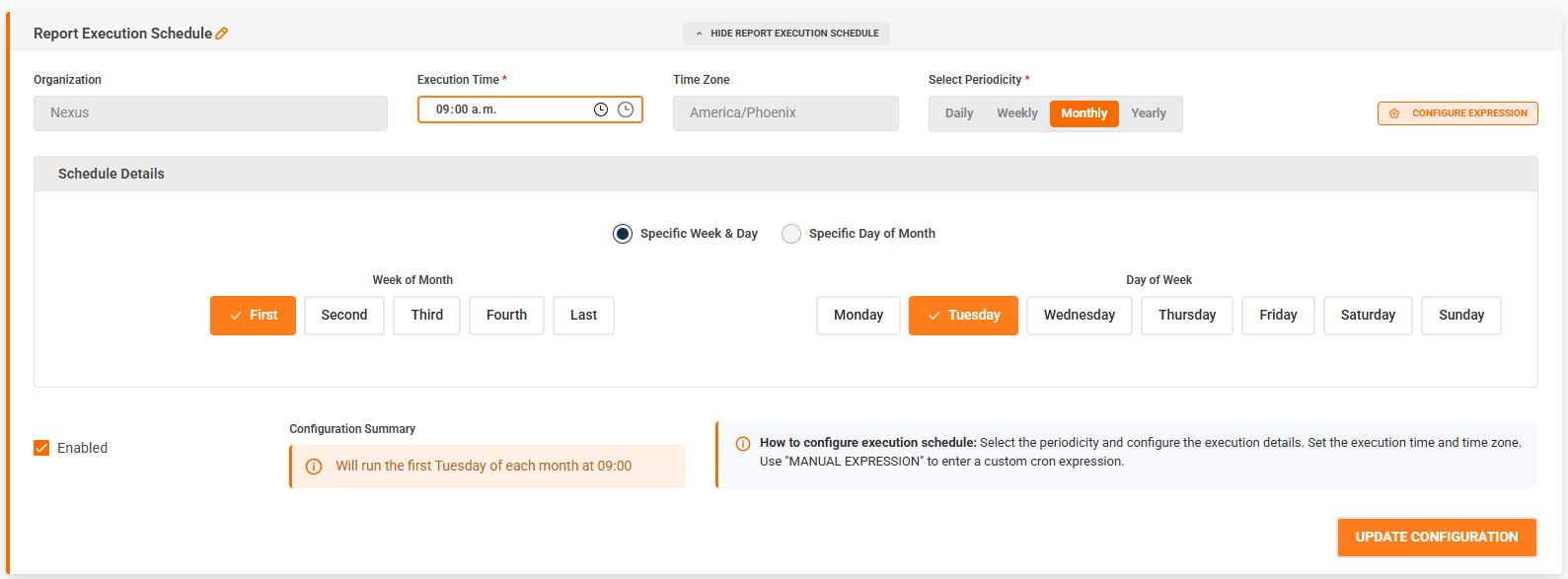
Task: Select Friday as day of week
Action: pos(1278,316)
